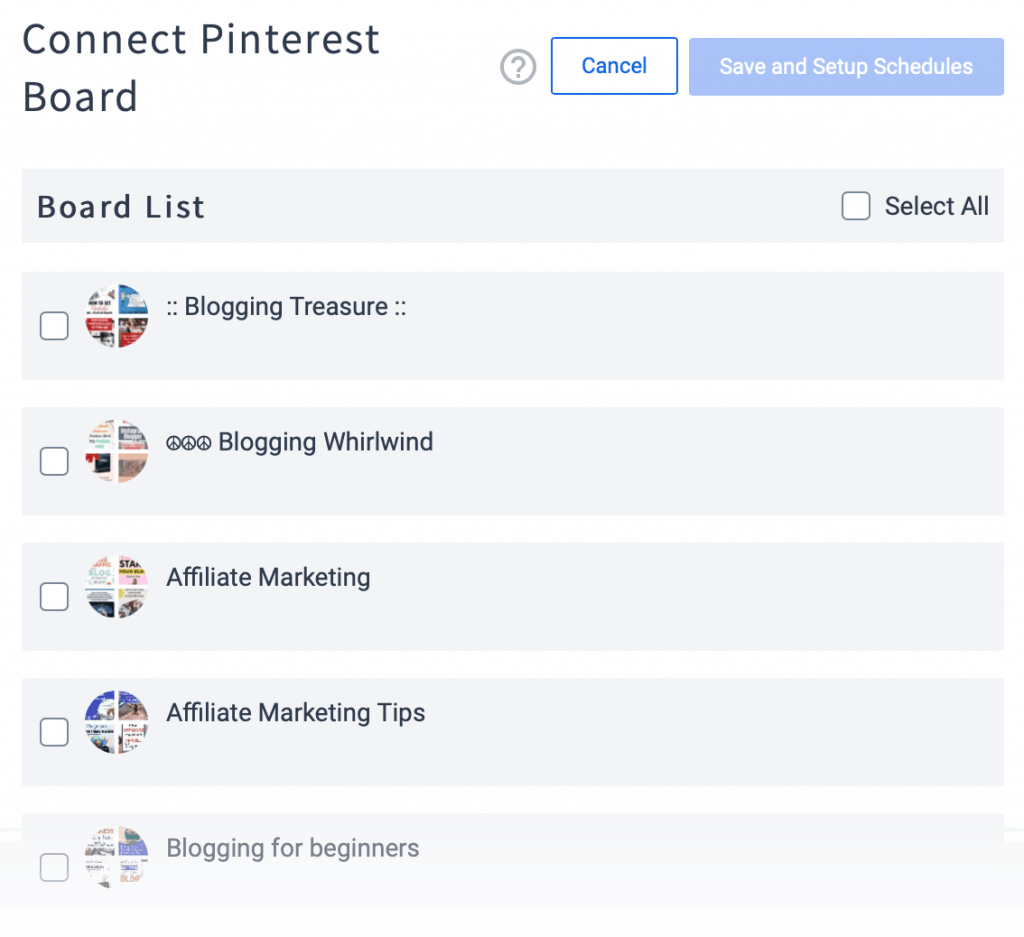This screenshot has height=937, width=1024.
Task: Click Save and Setup Schedules
Action: pyautogui.click(x=845, y=66)
